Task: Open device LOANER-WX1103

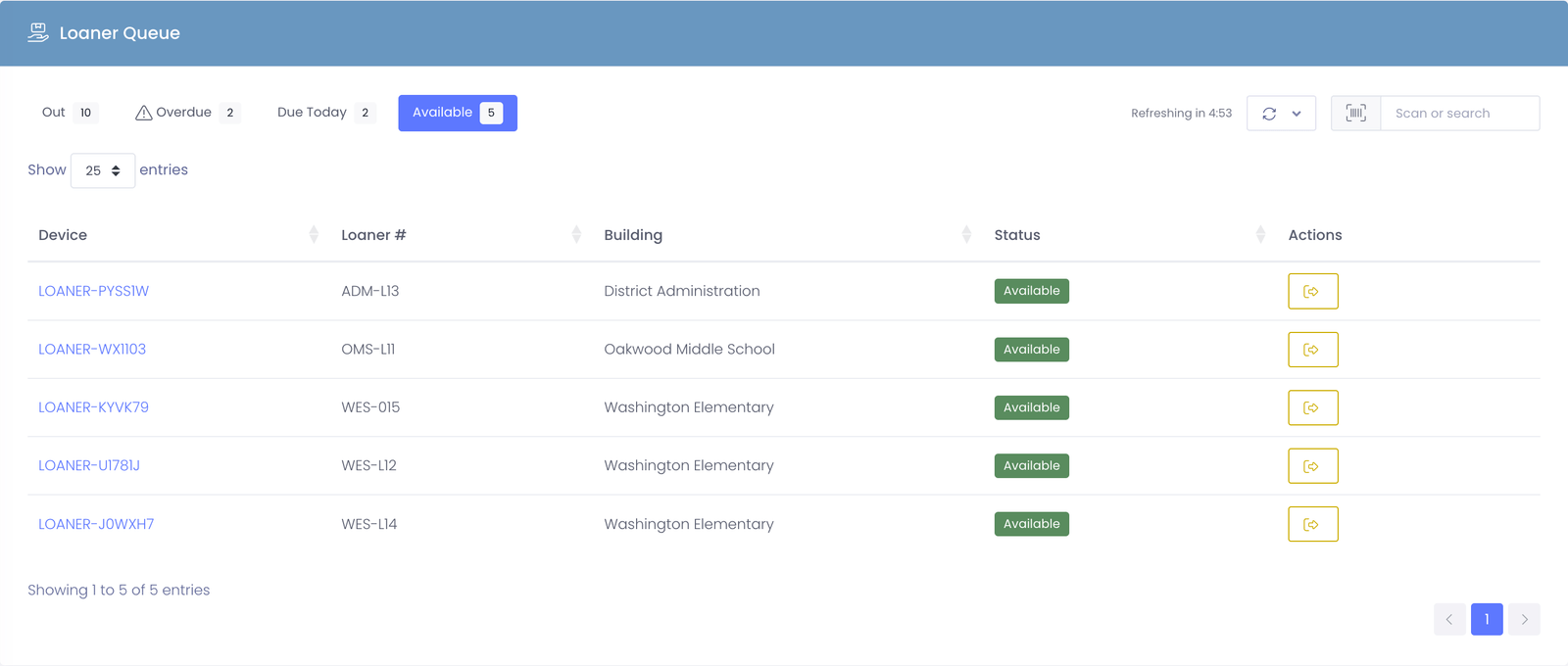Action: (92, 349)
